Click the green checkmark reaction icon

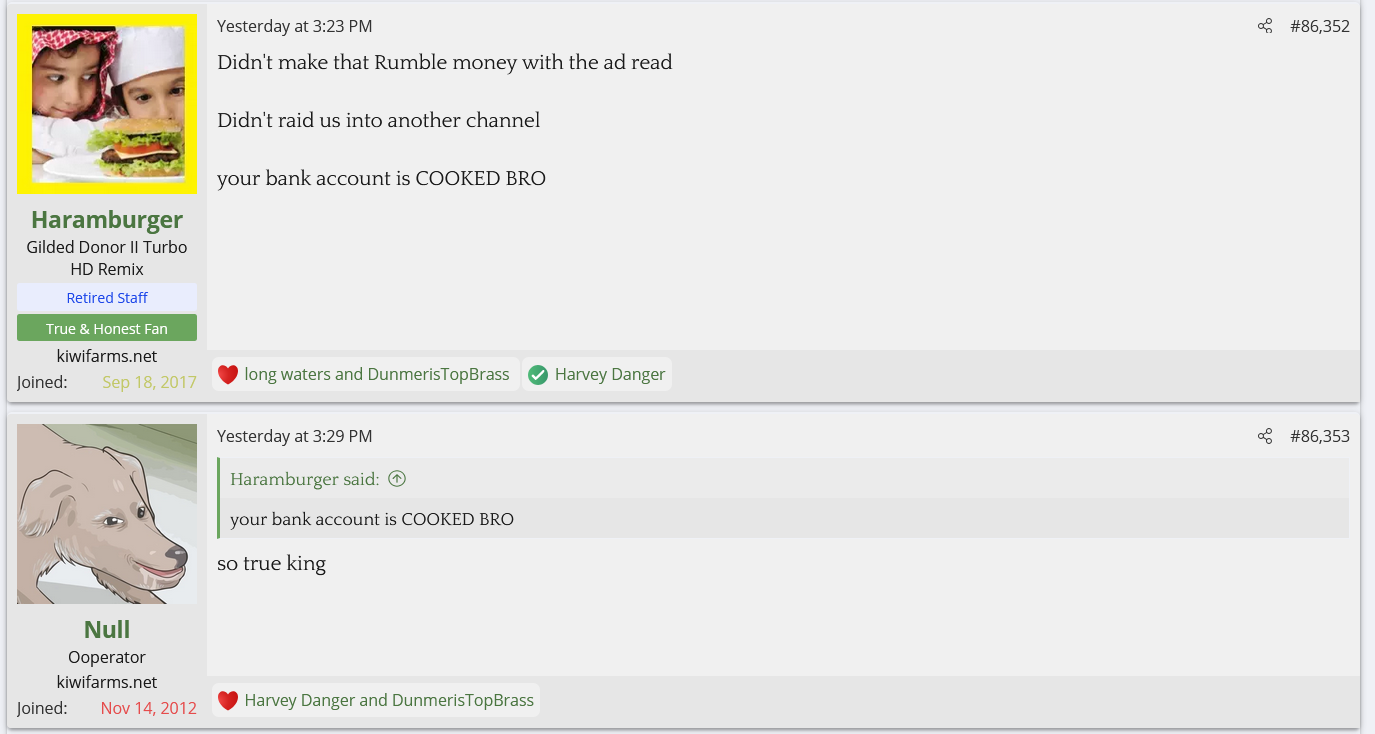[x=538, y=375]
